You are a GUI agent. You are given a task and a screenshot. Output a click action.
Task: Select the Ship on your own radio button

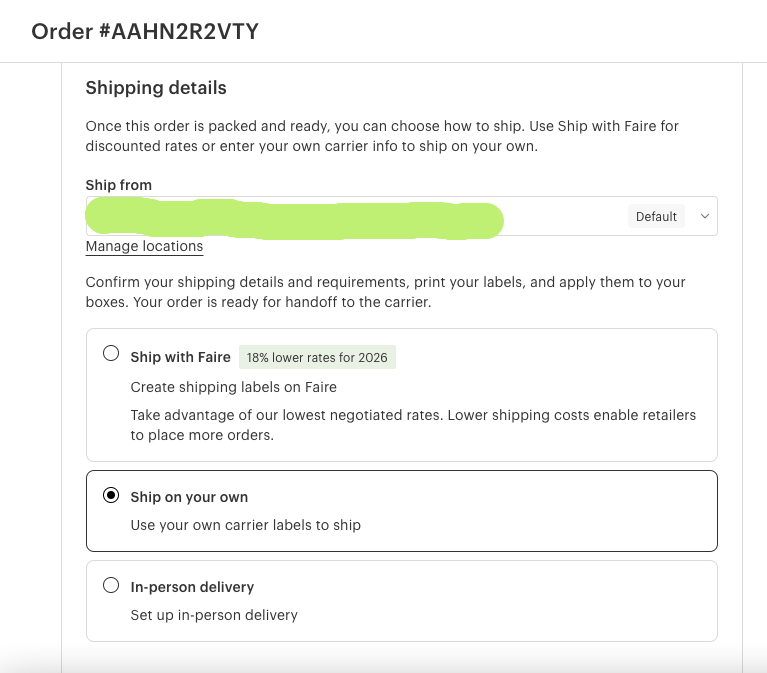pyautogui.click(x=111, y=495)
